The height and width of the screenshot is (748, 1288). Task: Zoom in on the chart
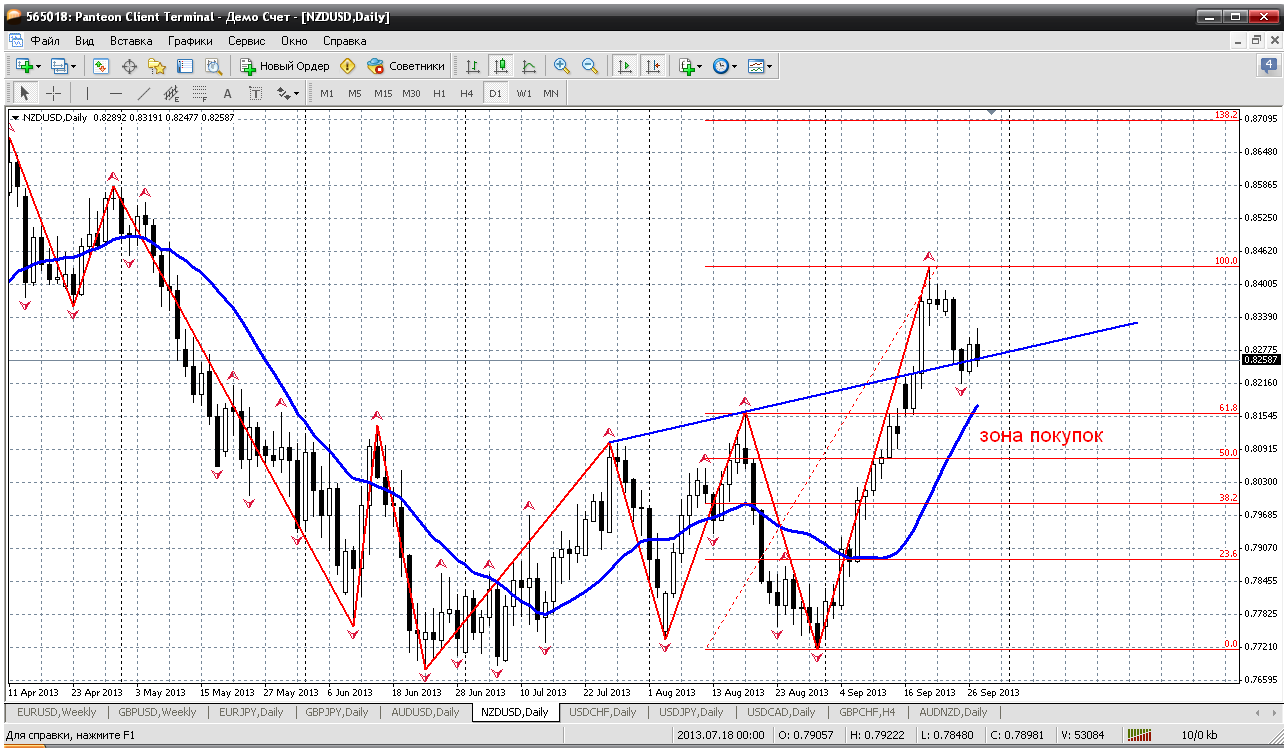[x=562, y=66]
